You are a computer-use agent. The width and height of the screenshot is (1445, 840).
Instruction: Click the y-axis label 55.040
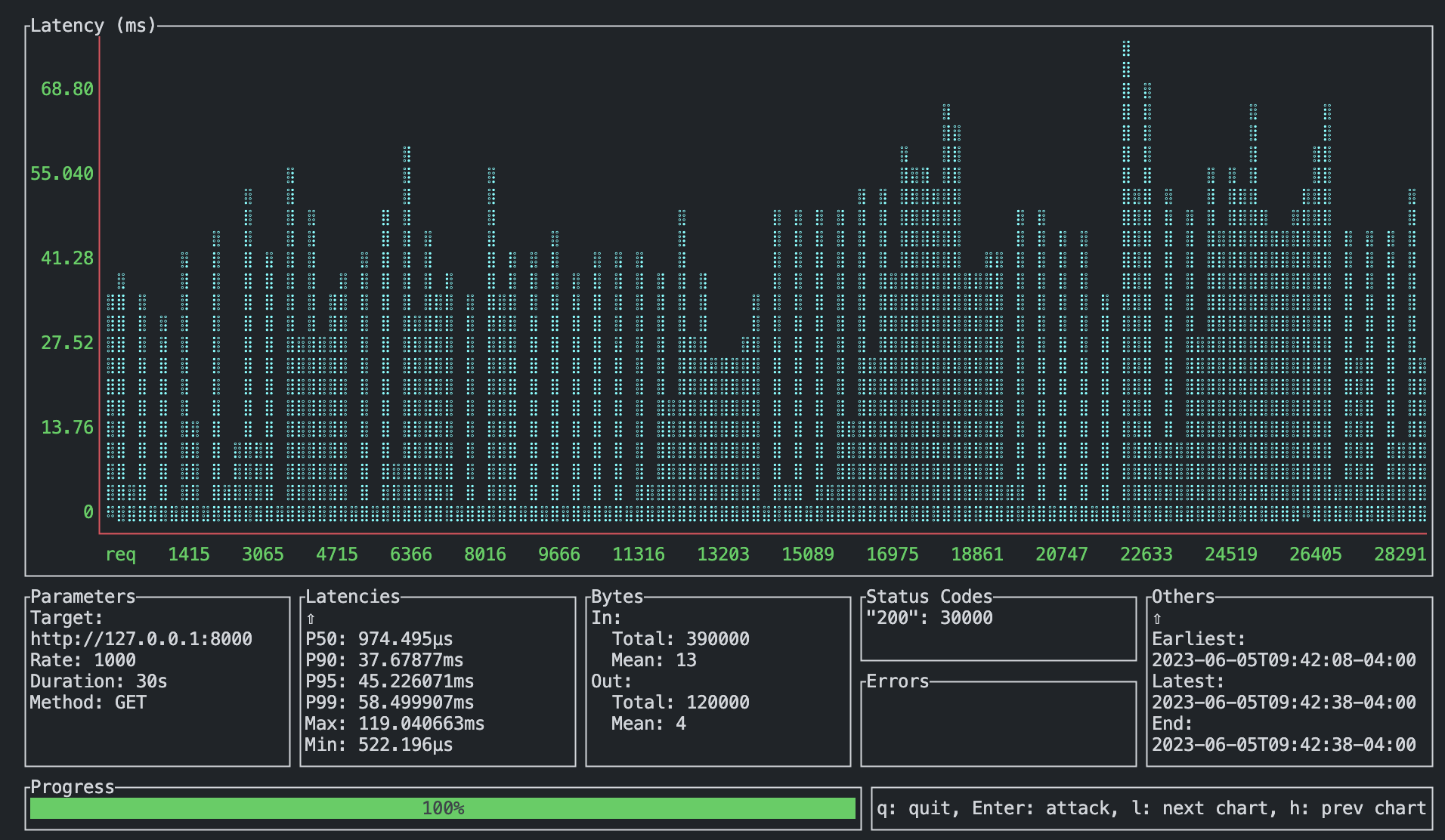[62, 174]
